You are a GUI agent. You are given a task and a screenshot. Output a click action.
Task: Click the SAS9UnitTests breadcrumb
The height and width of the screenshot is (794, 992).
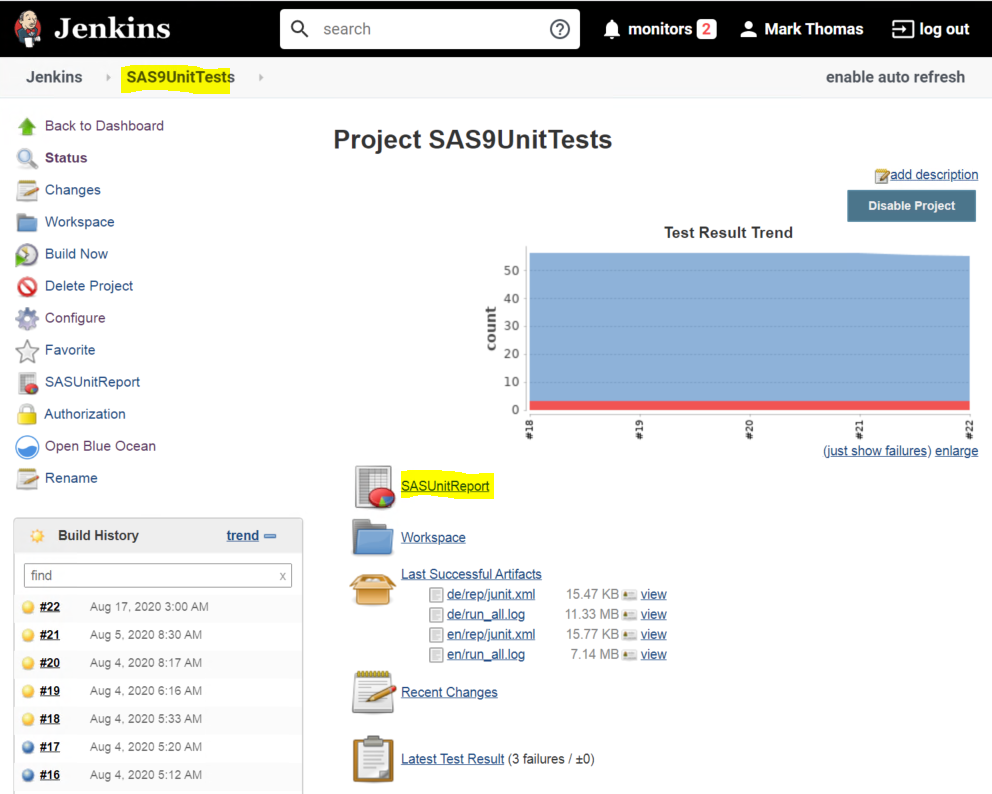pyautogui.click(x=180, y=77)
